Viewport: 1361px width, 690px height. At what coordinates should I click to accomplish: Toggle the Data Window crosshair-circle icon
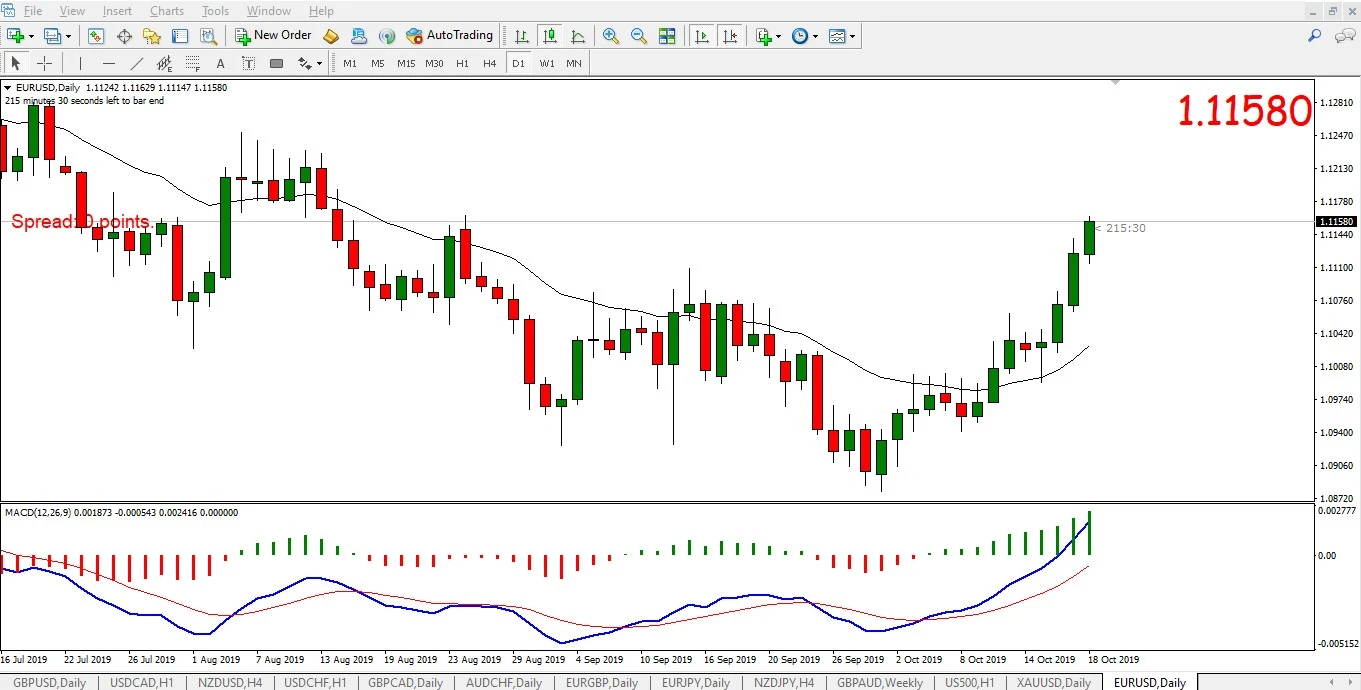124,36
